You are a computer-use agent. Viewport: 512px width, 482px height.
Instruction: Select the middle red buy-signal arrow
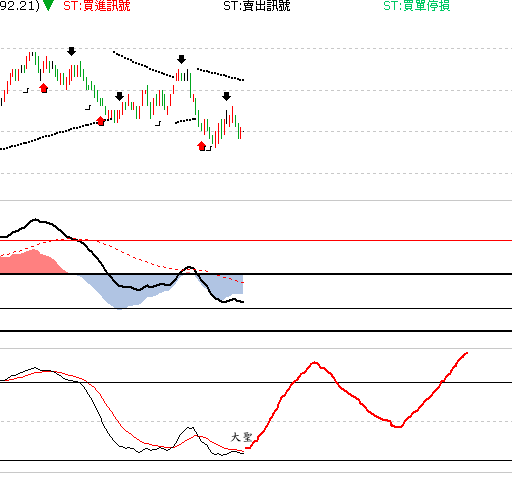tap(101, 121)
